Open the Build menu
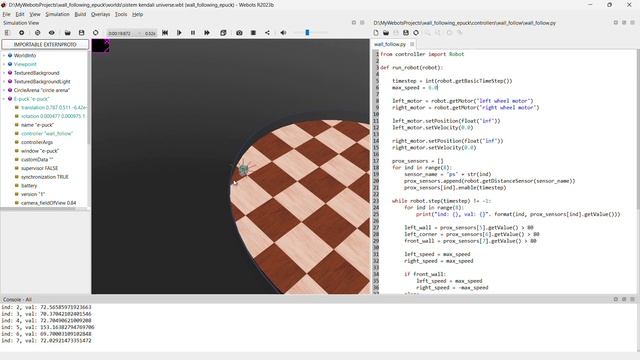Screen dimensions: 640x360 tap(80, 14)
